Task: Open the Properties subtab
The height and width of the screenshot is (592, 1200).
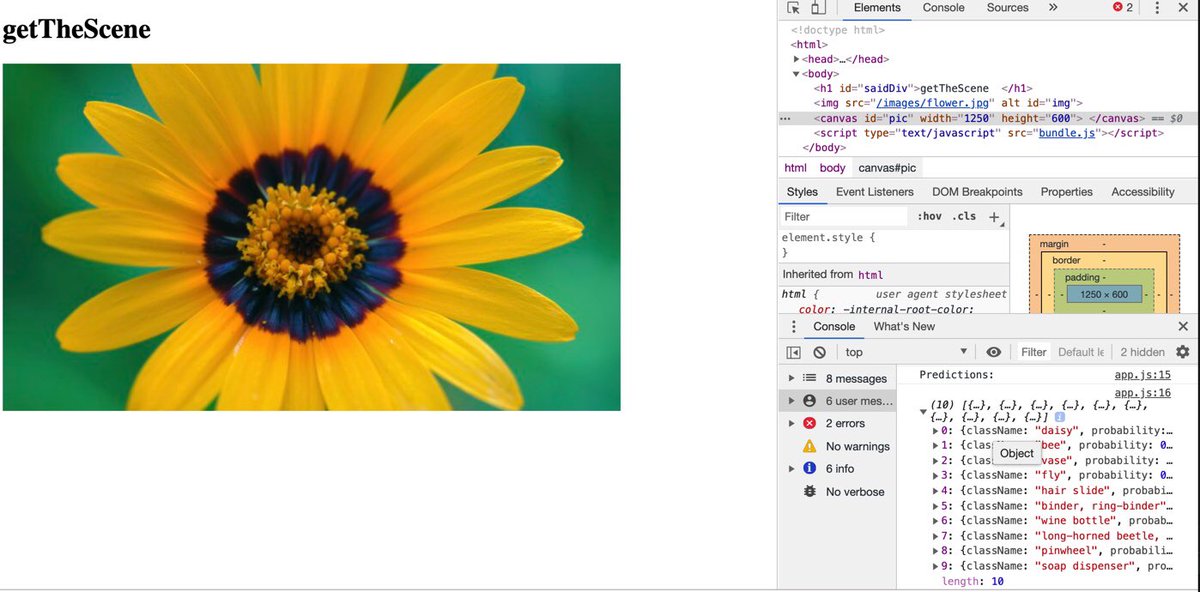Action: pyautogui.click(x=1066, y=192)
